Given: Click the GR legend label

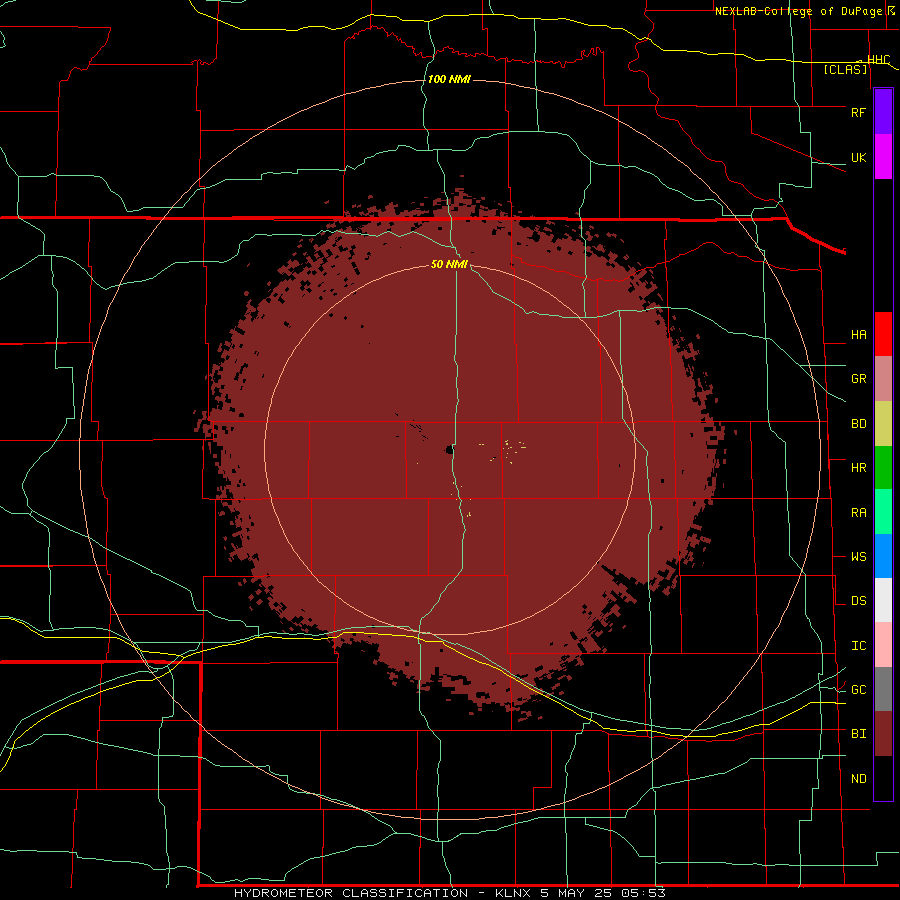Looking at the screenshot, I should click(858, 379).
